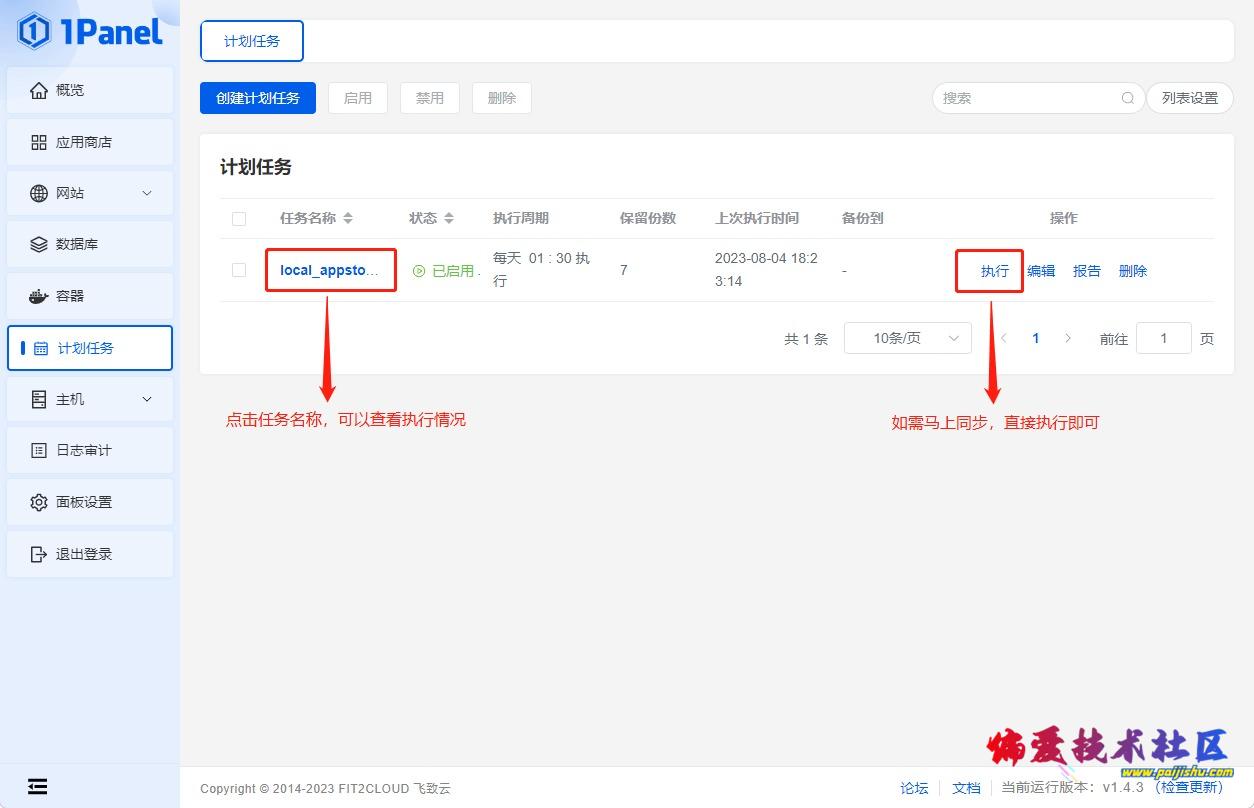Open the 10条/页 page size dropdown
The width and height of the screenshot is (1254, 808).
point(908,338)
